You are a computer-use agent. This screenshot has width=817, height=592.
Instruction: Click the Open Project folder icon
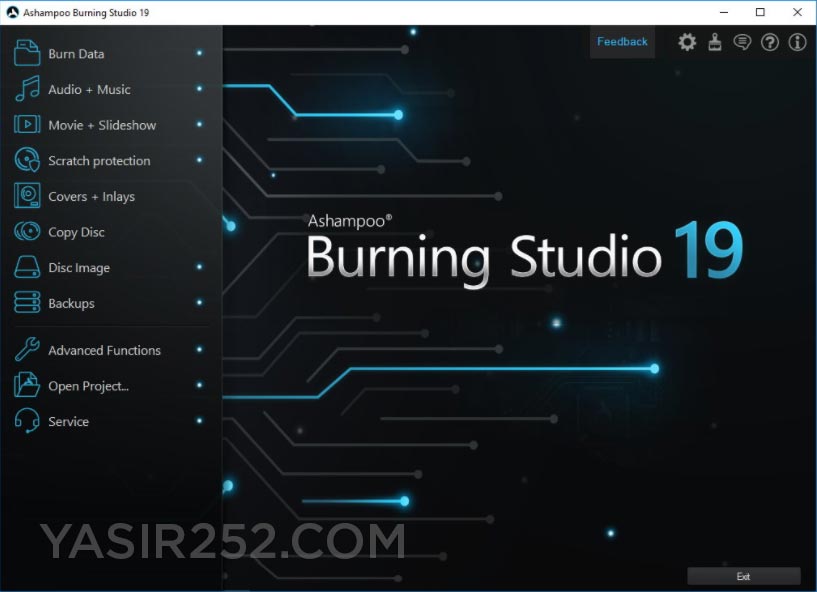tap(27, 385)
